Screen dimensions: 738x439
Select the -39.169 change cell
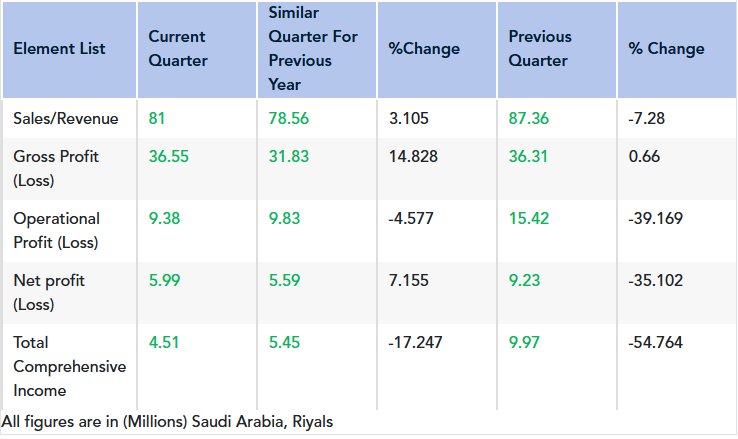point(656,219)
